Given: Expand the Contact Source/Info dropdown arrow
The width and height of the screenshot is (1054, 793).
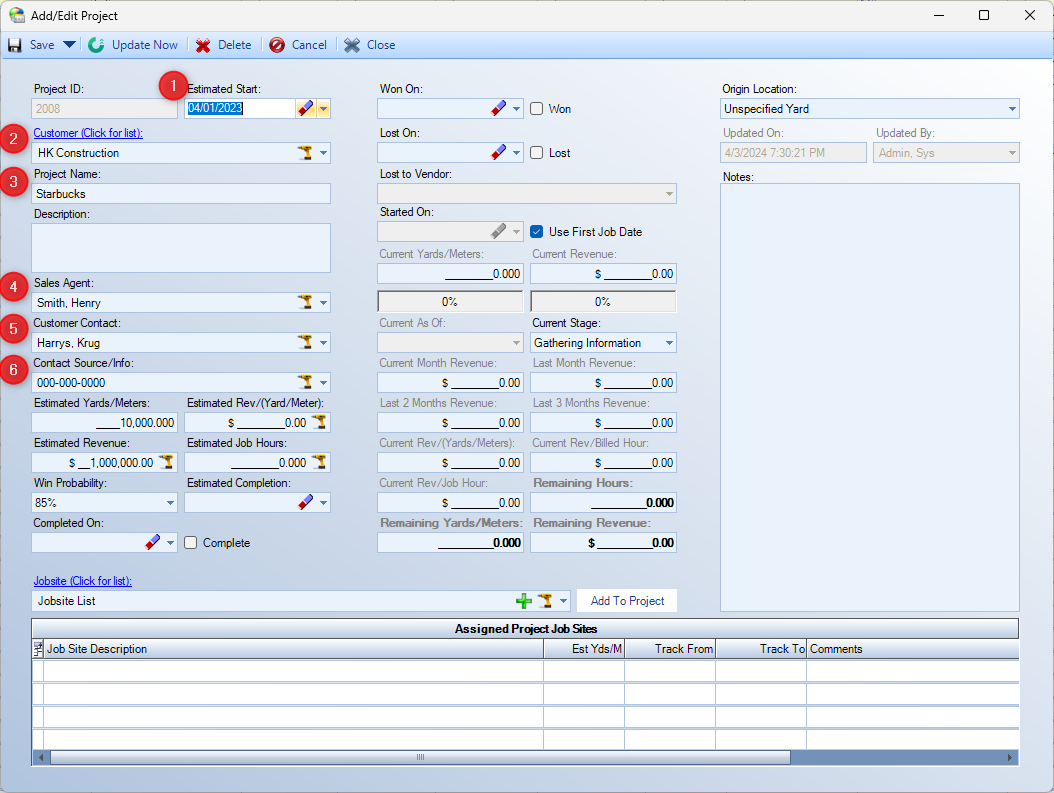Looking at the screenshot, I should coord(323,383).
